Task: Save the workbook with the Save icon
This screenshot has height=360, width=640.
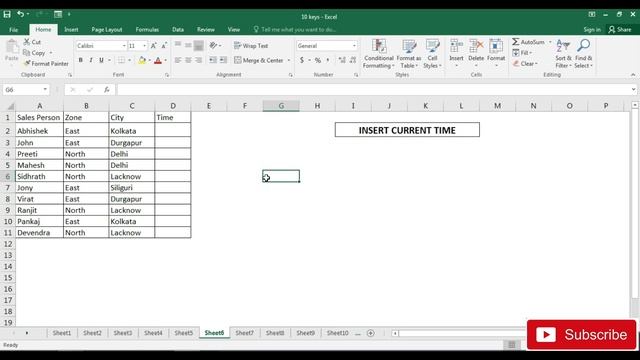Action: tap(7, 15)
